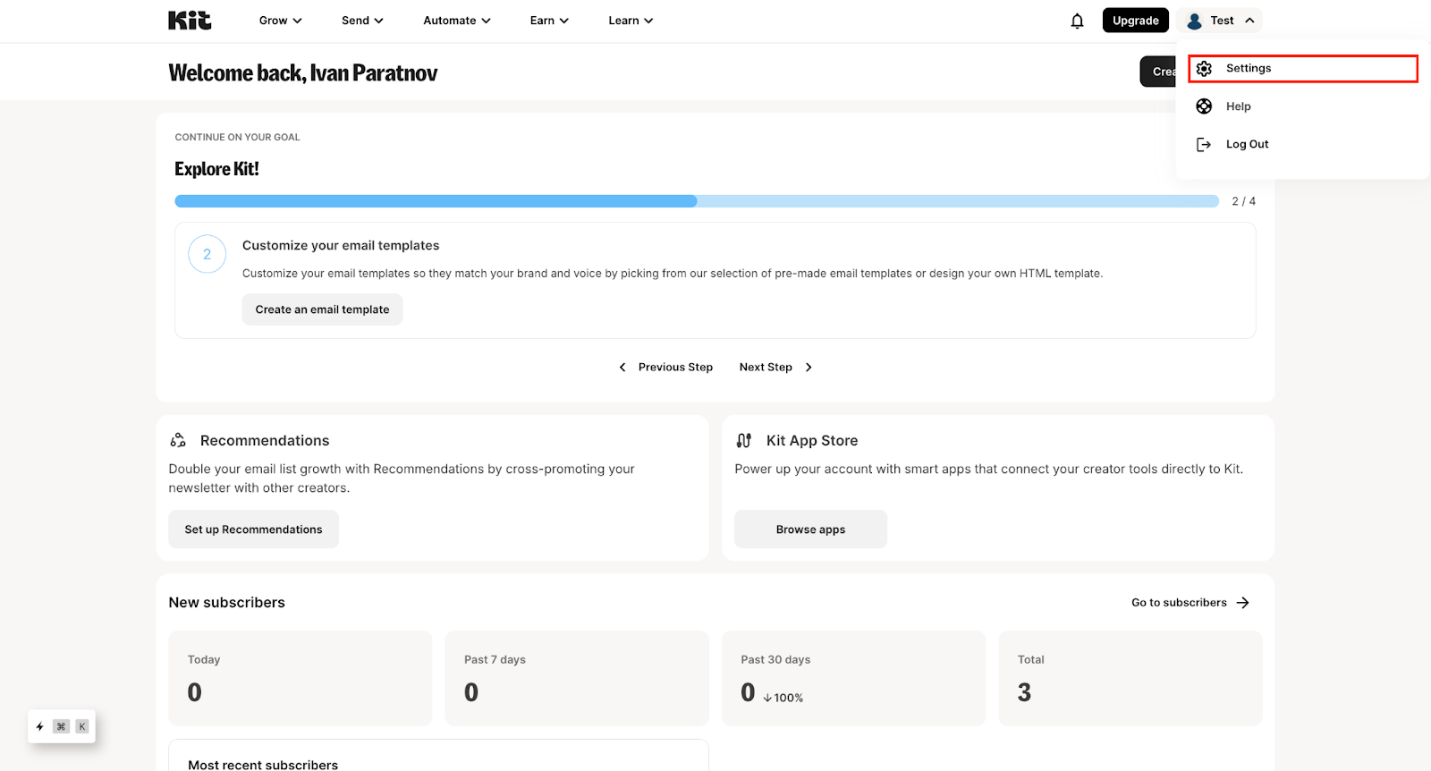Viewport: 1431px width, 771px height.
Task: Click the step 2 numbered circle
Action: coord(207,254)
